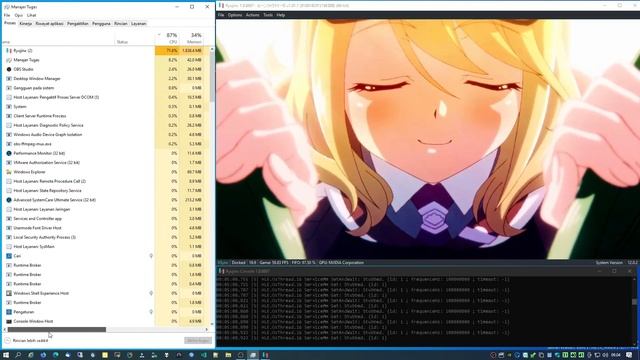Click the Pengaturan process icon
This screenshot has height=360, width=640.
9,312
